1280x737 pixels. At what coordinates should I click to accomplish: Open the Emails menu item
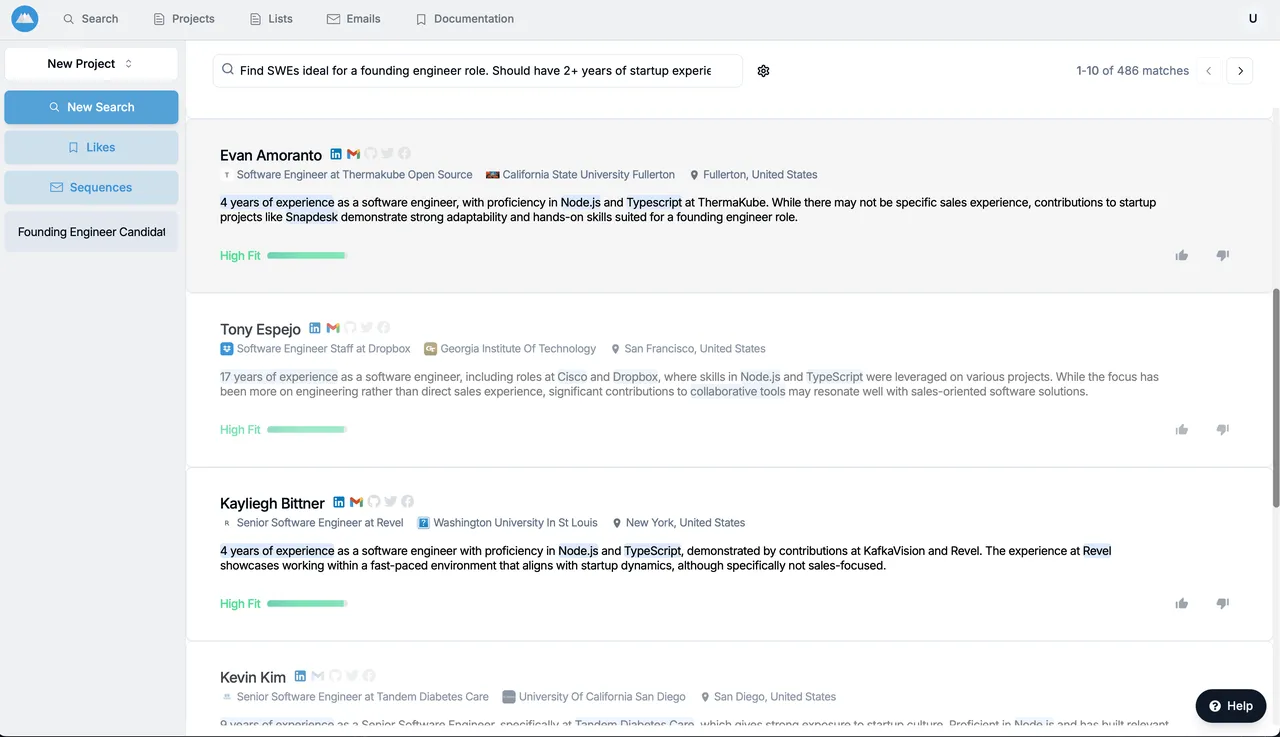coord(354,19)
